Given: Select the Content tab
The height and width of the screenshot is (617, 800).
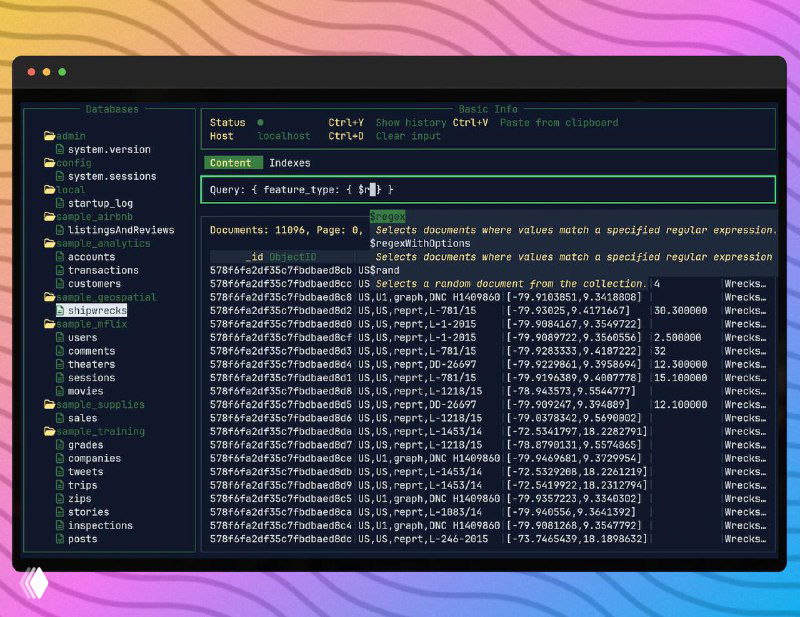Looking at the screenshot, I should pyautogui.click(x=232, y=163).
